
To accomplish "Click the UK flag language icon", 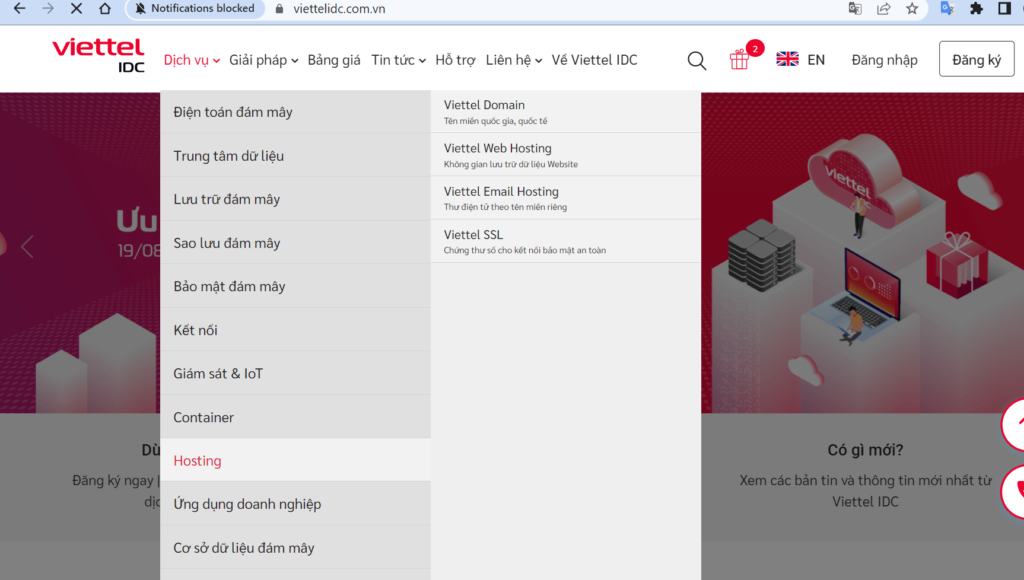I will (787, 59).
